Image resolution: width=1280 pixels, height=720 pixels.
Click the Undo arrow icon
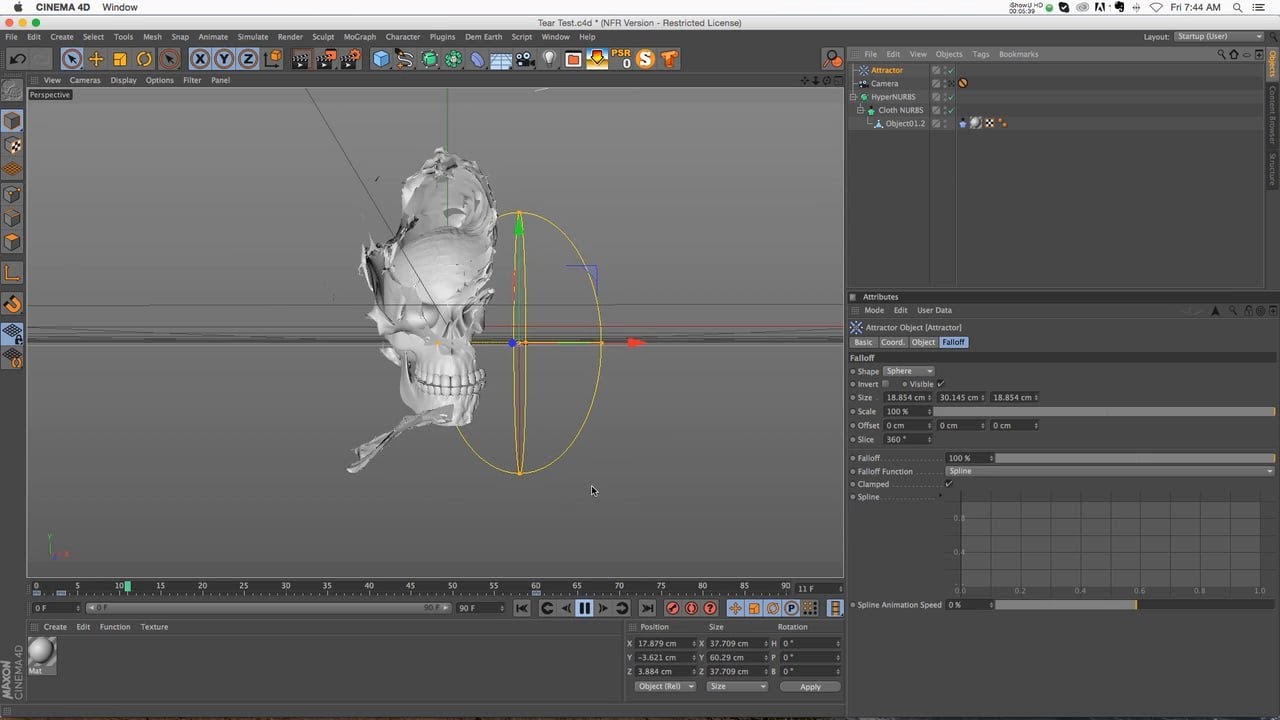coord(17,60)
